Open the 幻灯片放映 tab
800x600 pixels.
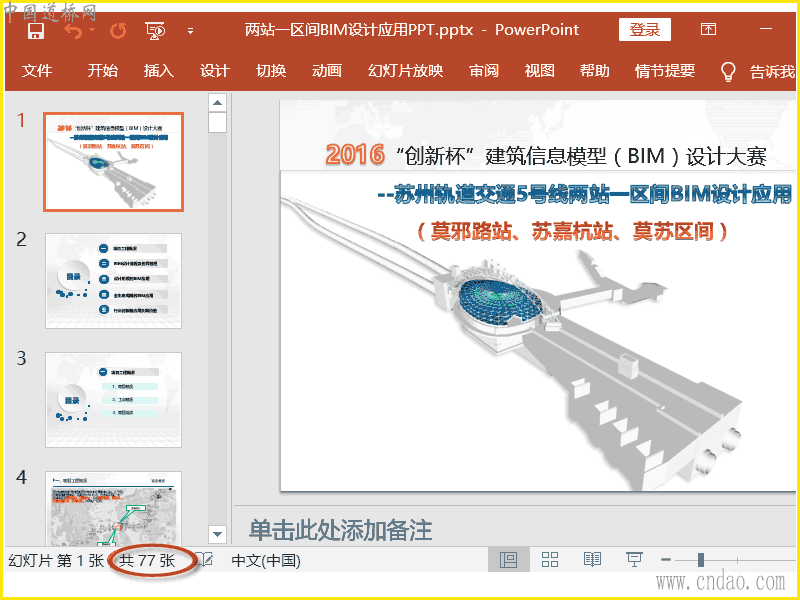pos(406,70)
